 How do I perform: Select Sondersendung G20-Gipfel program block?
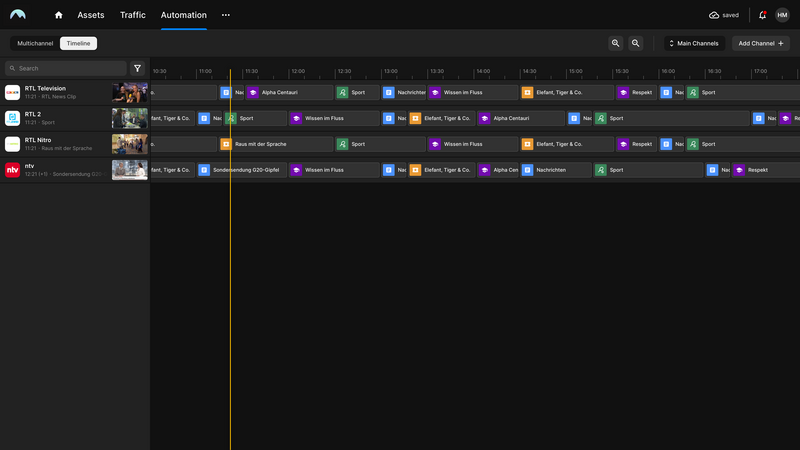click(x=242, y=170)
